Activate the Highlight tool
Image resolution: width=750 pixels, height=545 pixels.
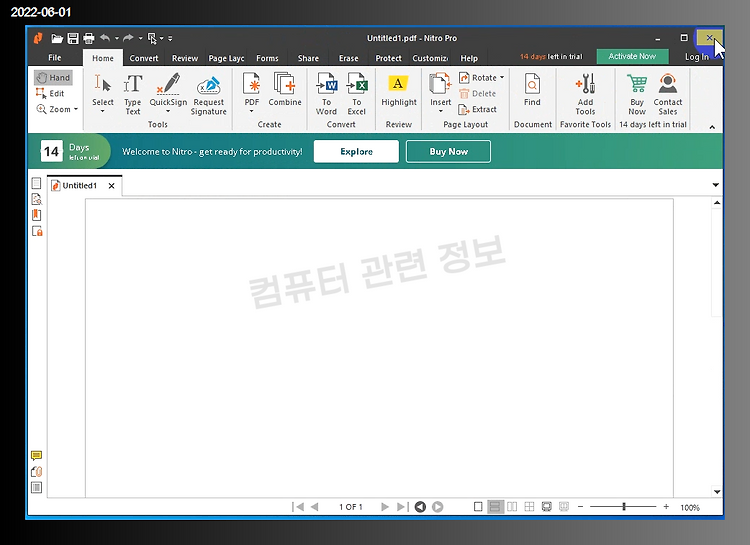click(398, 90)
